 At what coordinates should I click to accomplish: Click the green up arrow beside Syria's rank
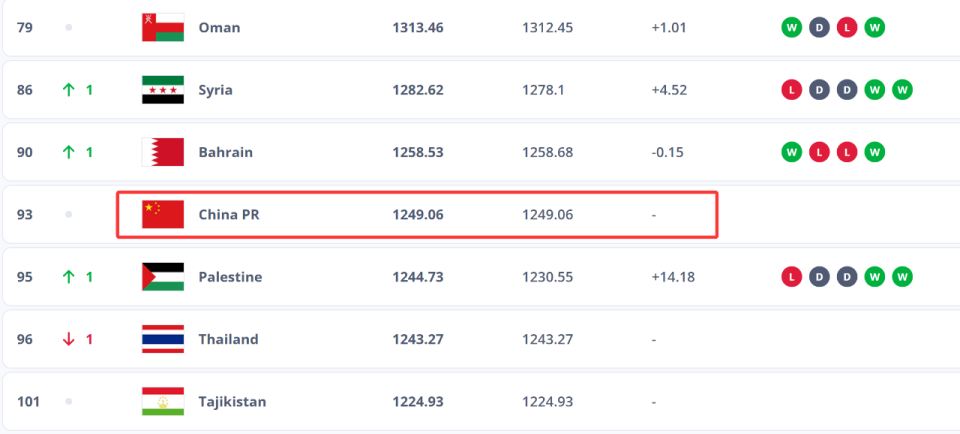tap(69, 90)
